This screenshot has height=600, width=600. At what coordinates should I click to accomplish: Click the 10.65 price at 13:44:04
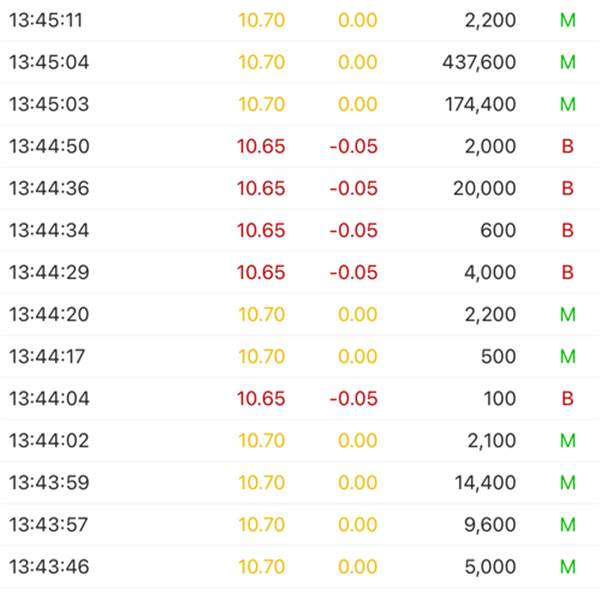[x=261, y=399]
